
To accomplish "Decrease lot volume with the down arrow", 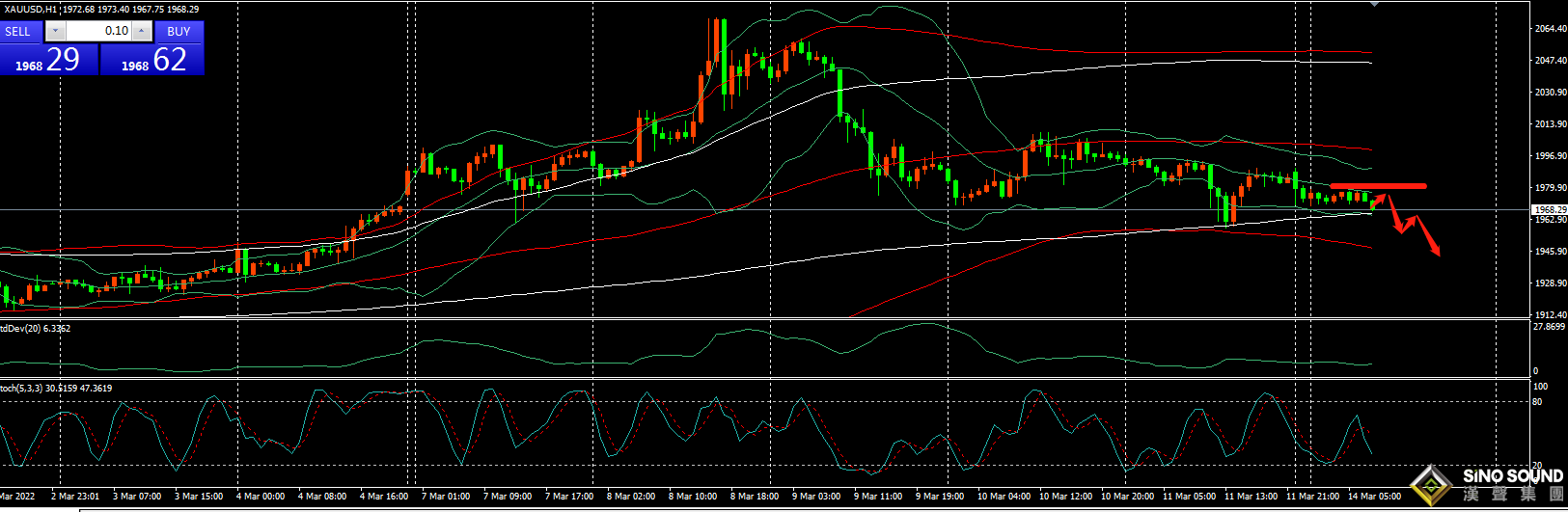I will tap(54, 31).
